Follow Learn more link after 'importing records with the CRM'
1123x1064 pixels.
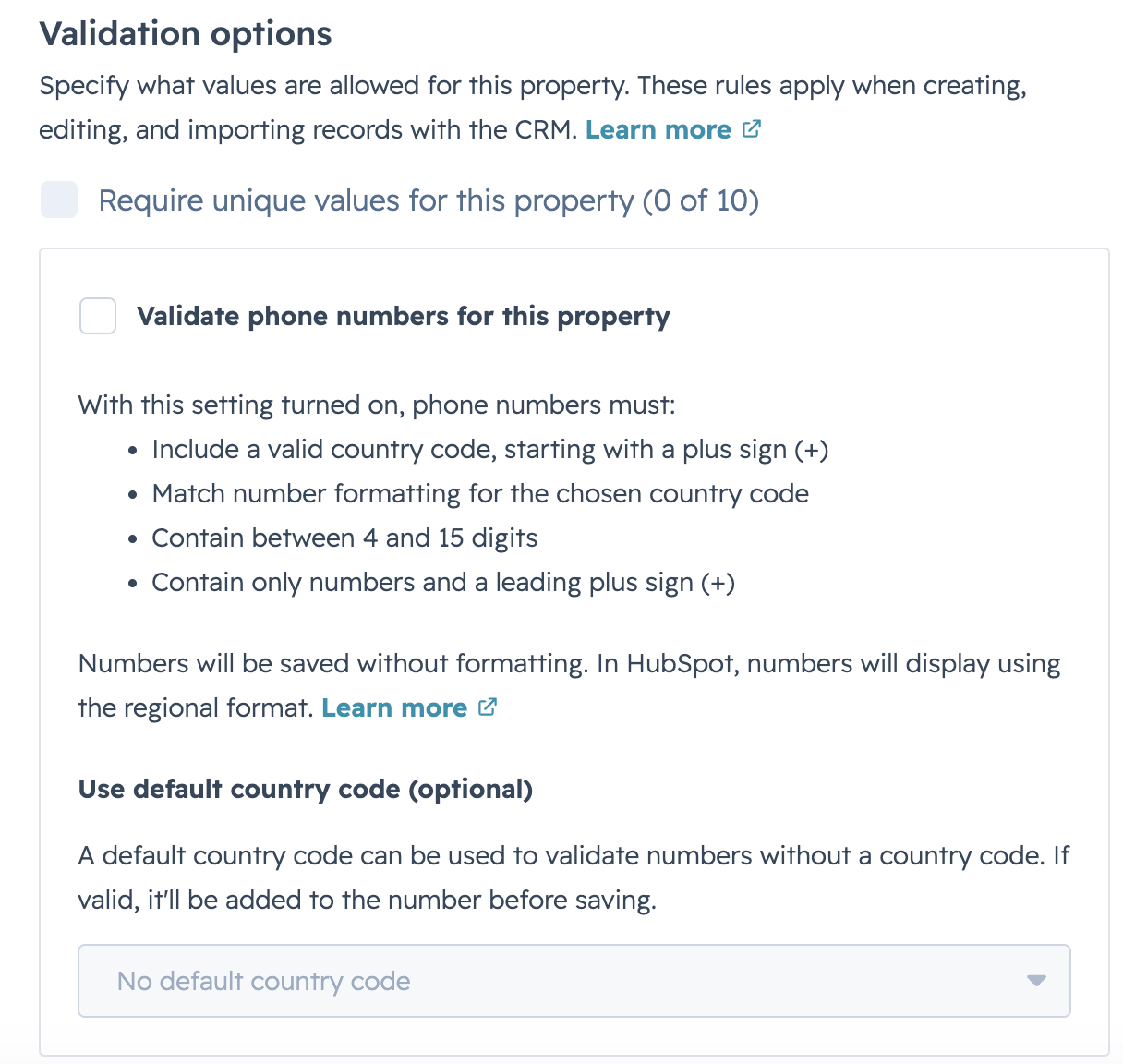pos(658,129)
